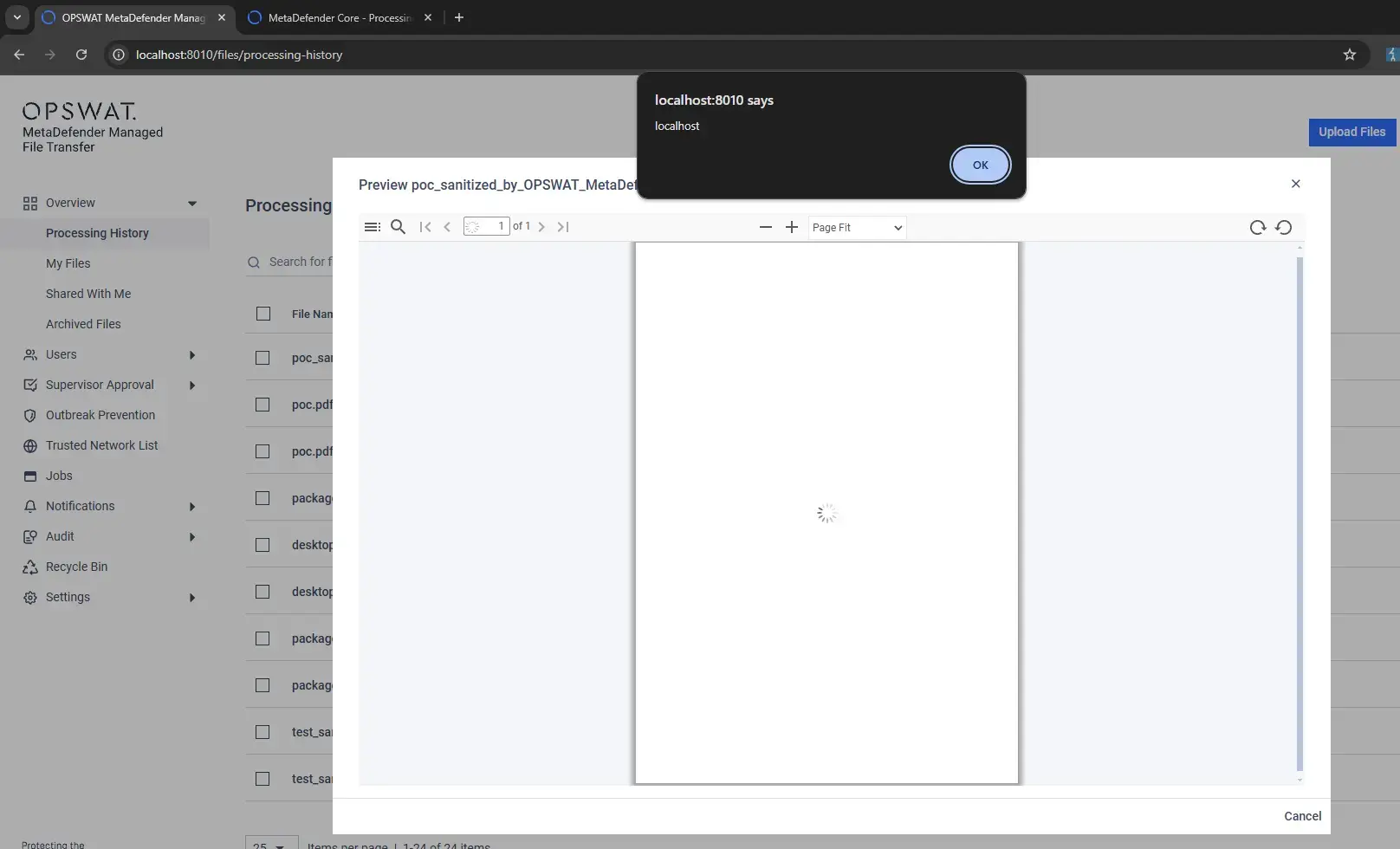Click the Outbreak Prevention shield icon

(x=30, y=415)
